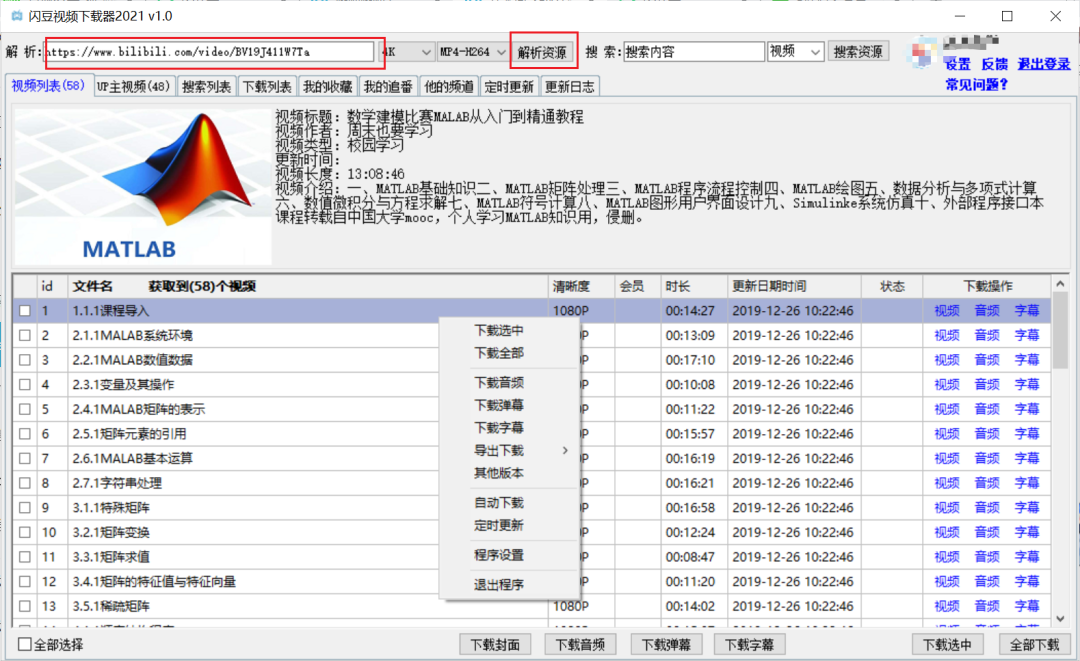The width and height of the screenshot is (1080, 661).
Task: Click the app icon in title bar
Action: pyautogui.click(x=17, y=16)
